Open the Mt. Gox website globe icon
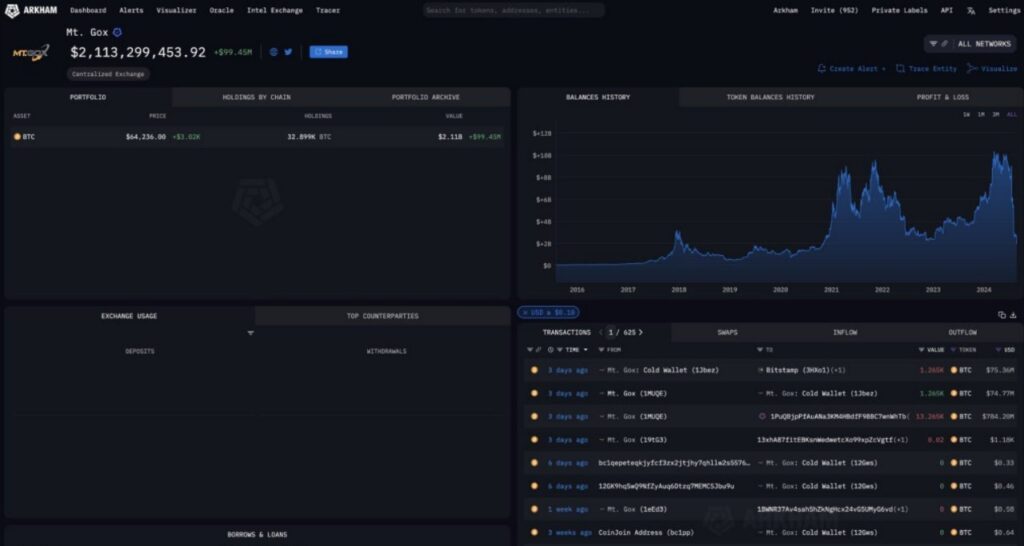This screenshot has height=546, width=1024. [x=274, y=52]
